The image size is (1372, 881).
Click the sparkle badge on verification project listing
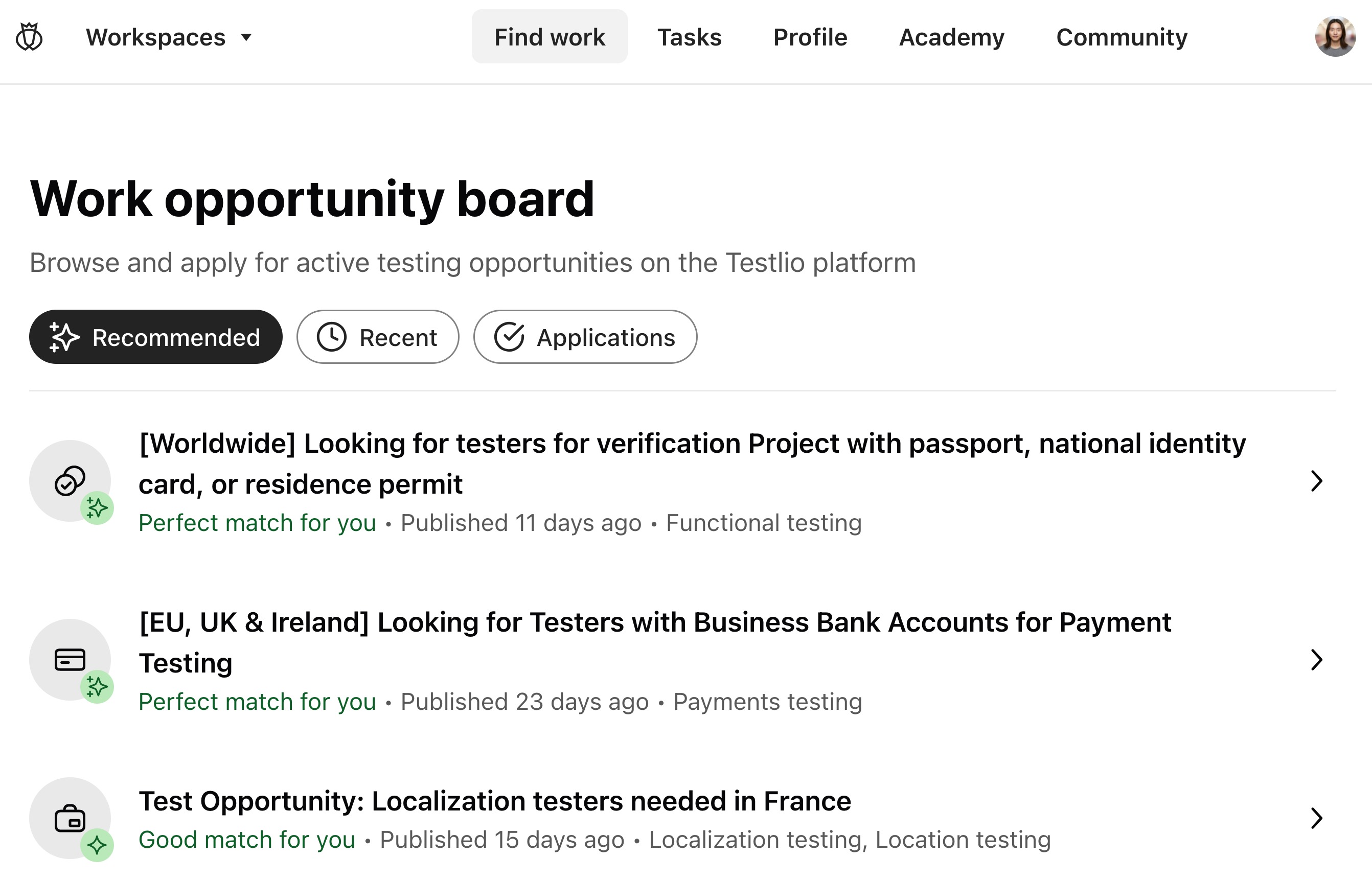pyautogui.click(x=97, y=507)
